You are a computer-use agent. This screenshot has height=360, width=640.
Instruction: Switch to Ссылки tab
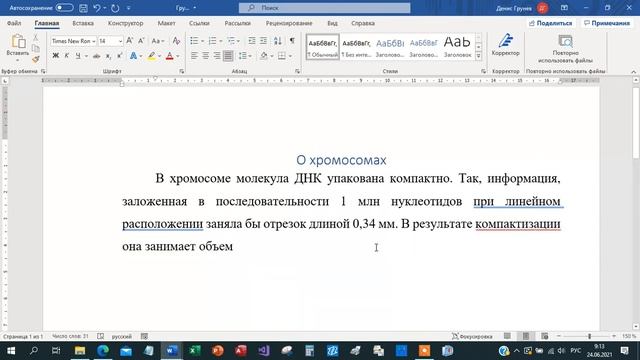tap(199, 23)
